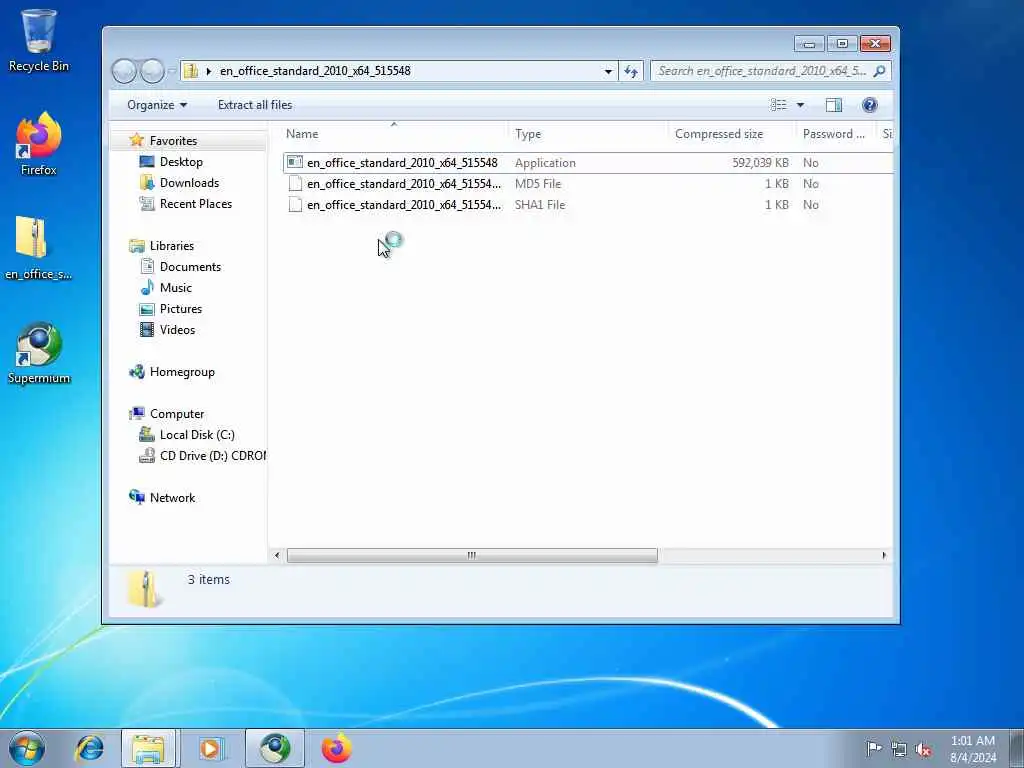The width and height of the screenshot is (1024, 768).
Task: Click the scrollbar right arrow
Action: (x=884, y=556)
